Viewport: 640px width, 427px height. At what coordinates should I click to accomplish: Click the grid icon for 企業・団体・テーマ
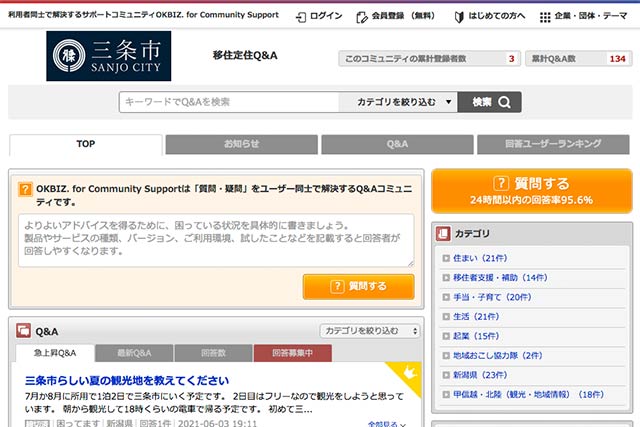[545, 17]
